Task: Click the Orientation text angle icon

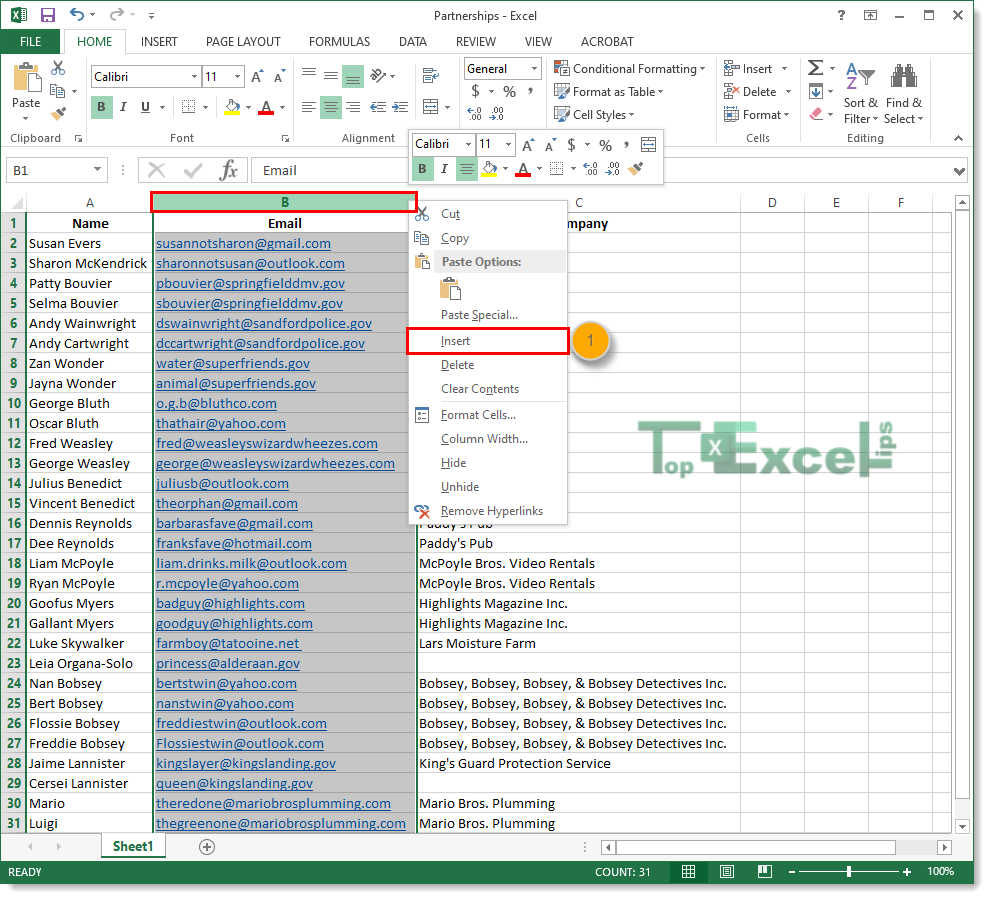Action: (378, 76)
